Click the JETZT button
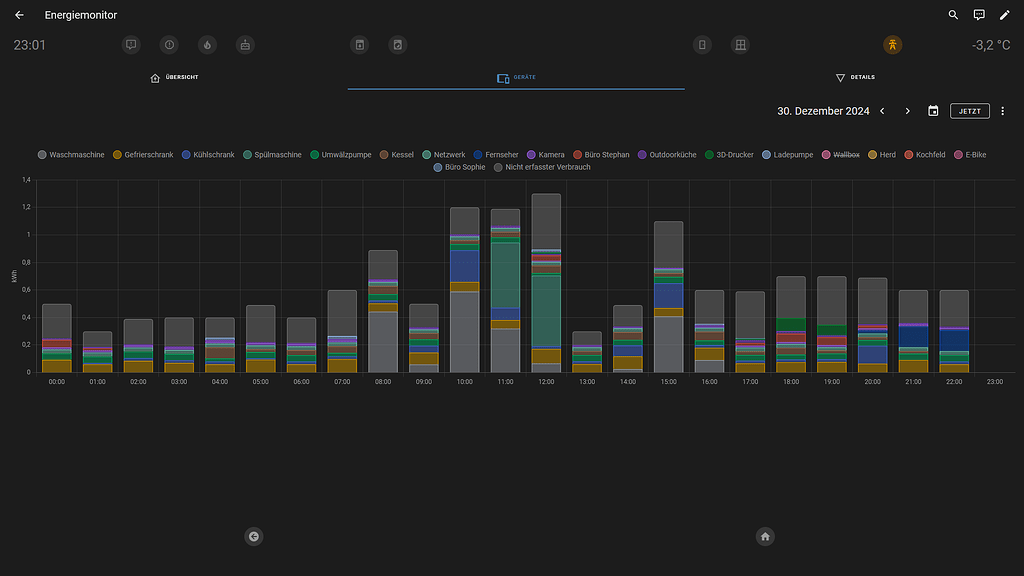 pos(970,111)
